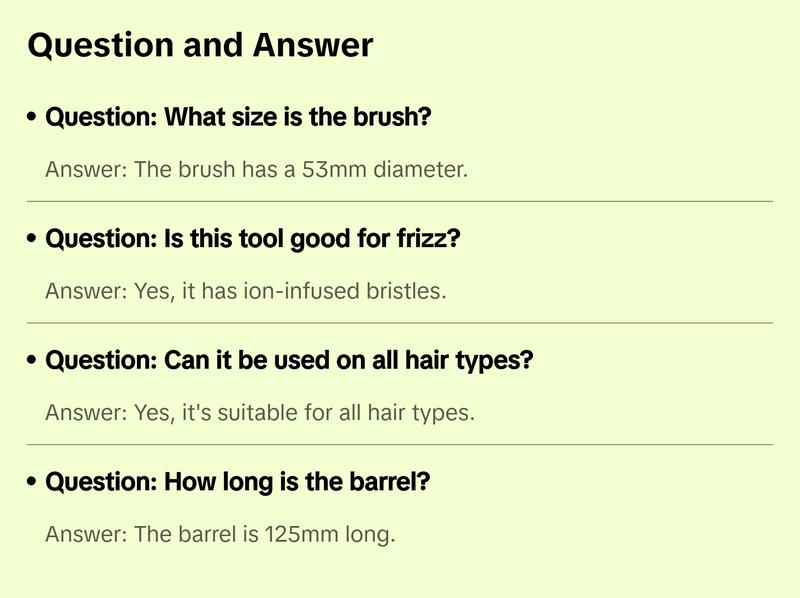Viewport: 800px width, 598px height.
Task: Click the divider below the frizz answer
Action: (400, 323)
